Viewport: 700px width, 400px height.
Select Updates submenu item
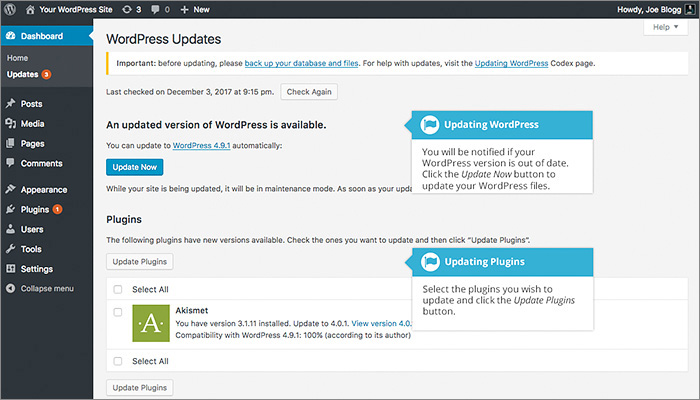coord(22,74)
